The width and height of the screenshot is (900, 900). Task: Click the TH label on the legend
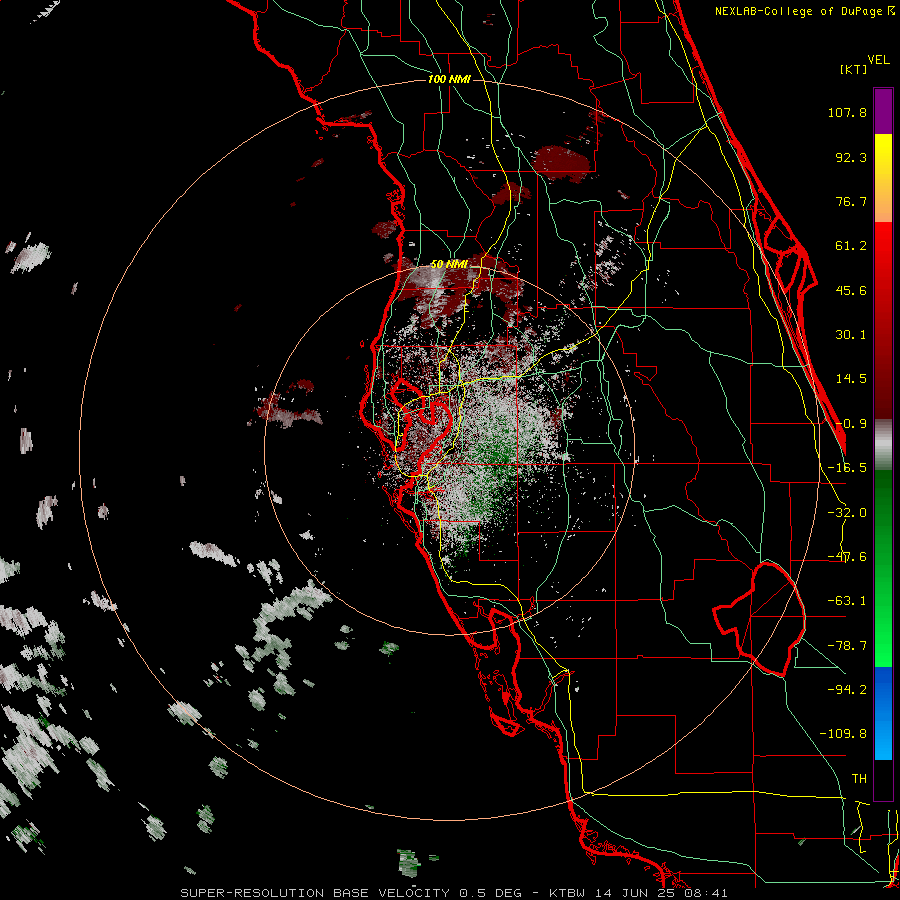click(x=859, y=778)
